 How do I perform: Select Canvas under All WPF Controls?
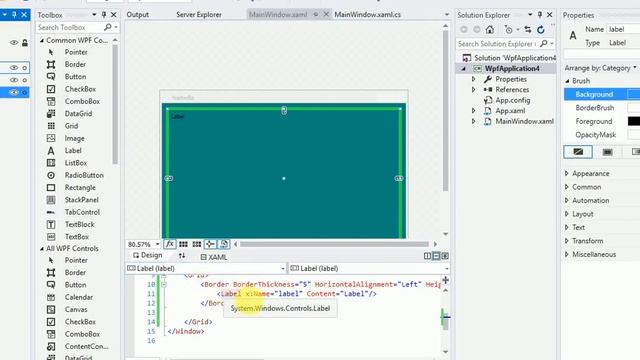pos(76,309)
